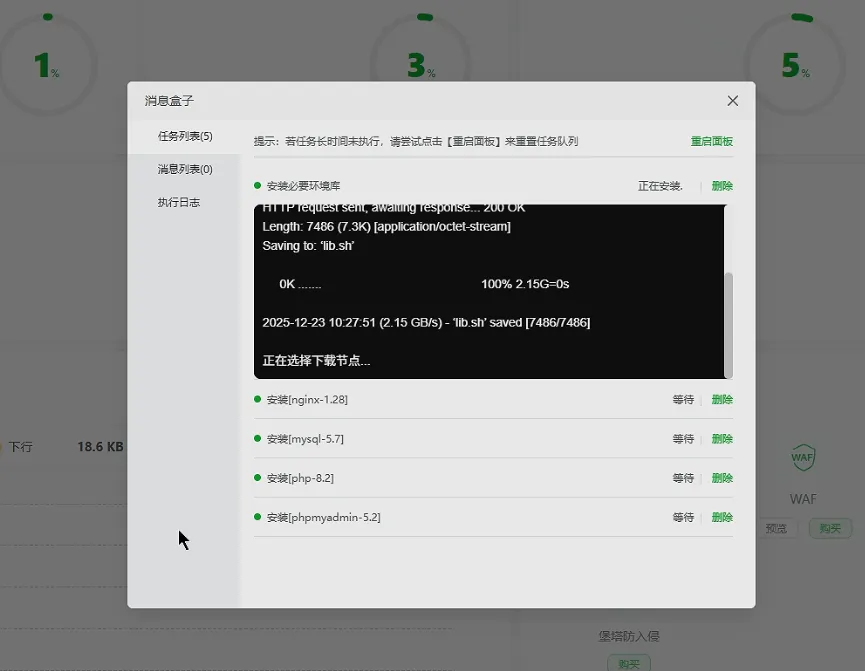Click the 1% usage gauge
Viewport: 865px width, 671px height.
47,65
